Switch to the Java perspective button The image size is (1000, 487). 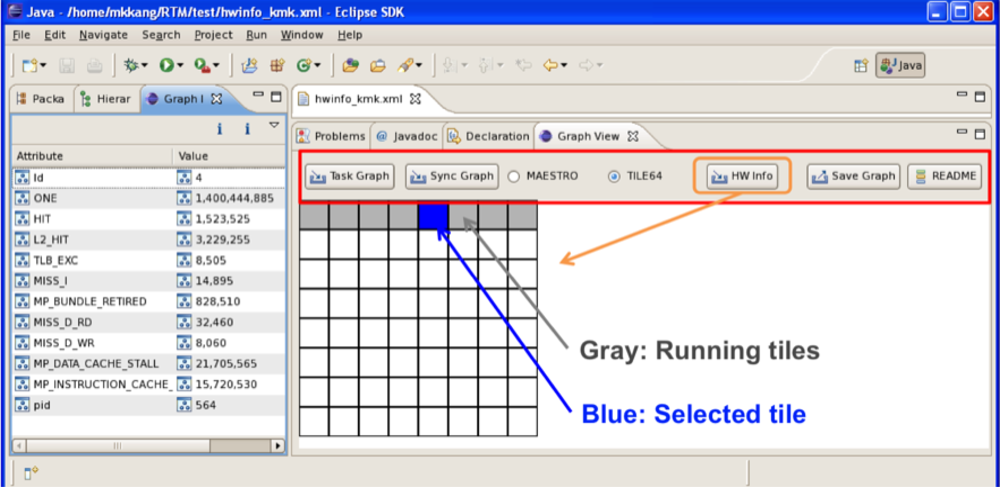pos(901,65)
